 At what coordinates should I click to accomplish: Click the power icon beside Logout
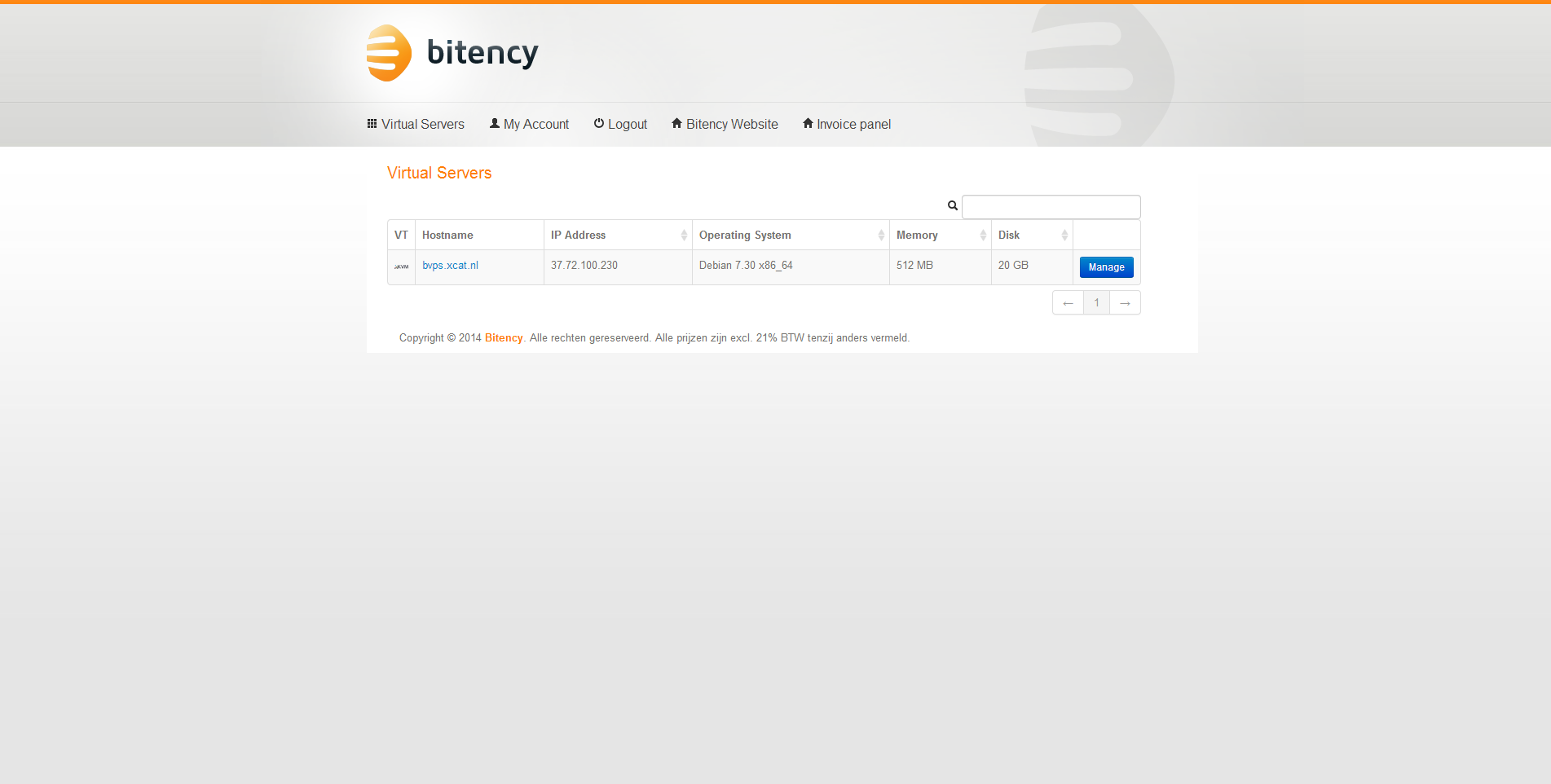tap(599, 124)
